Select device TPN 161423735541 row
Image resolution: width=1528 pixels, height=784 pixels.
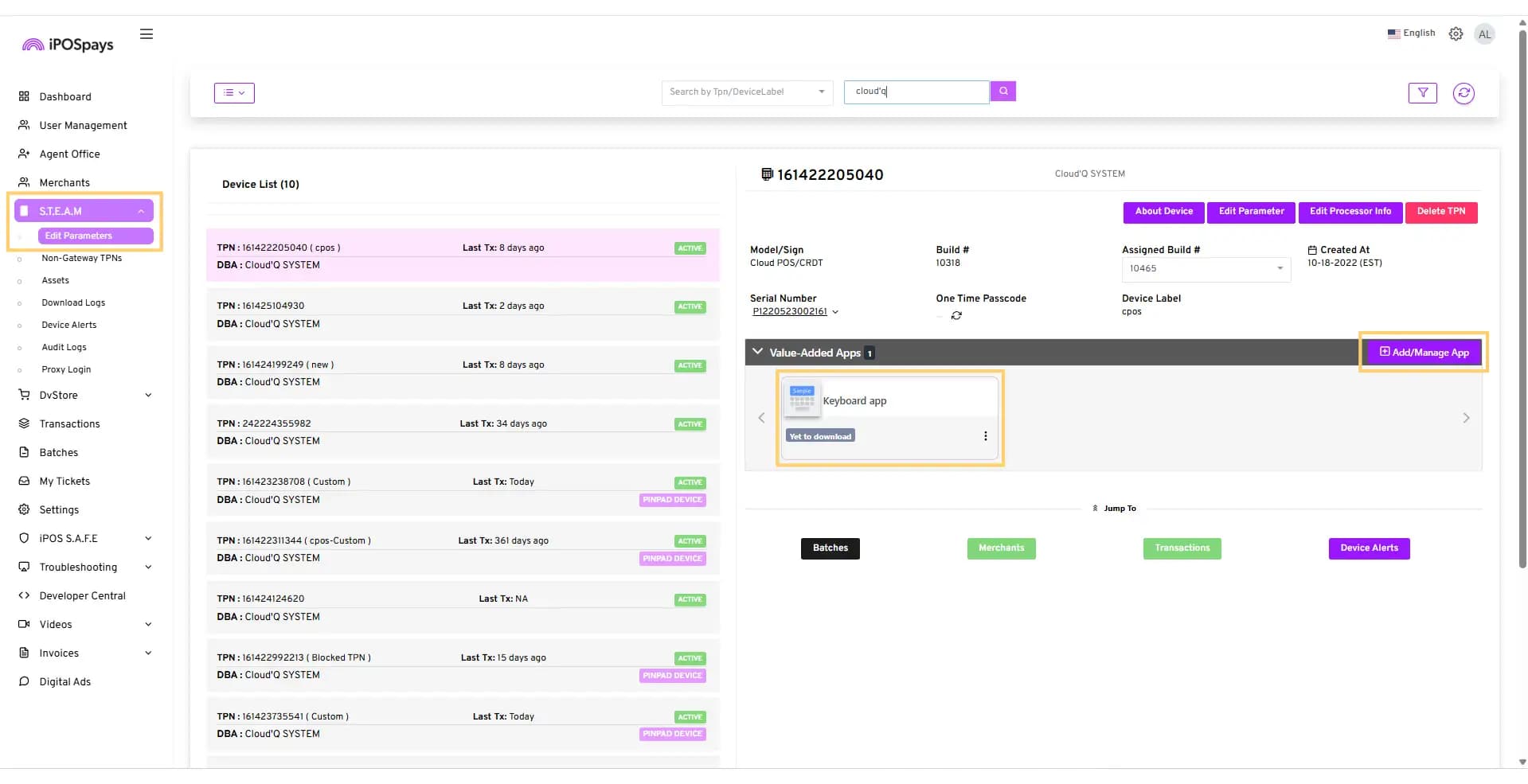pos(463,724)
